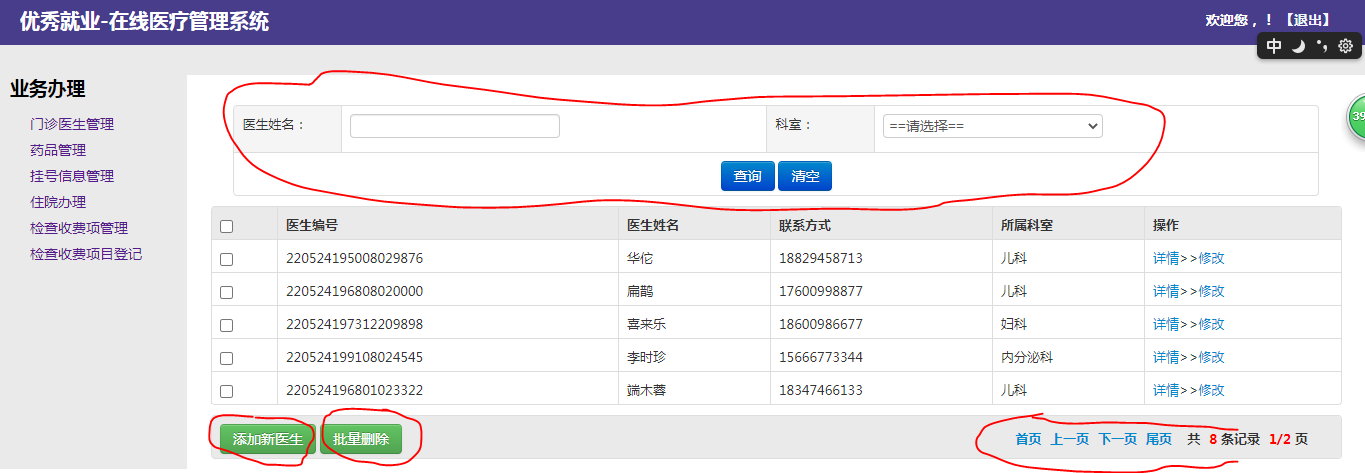This screenshot has width=1365, height=473.
Task: Click phone number 18600986677
Action: 820,324
